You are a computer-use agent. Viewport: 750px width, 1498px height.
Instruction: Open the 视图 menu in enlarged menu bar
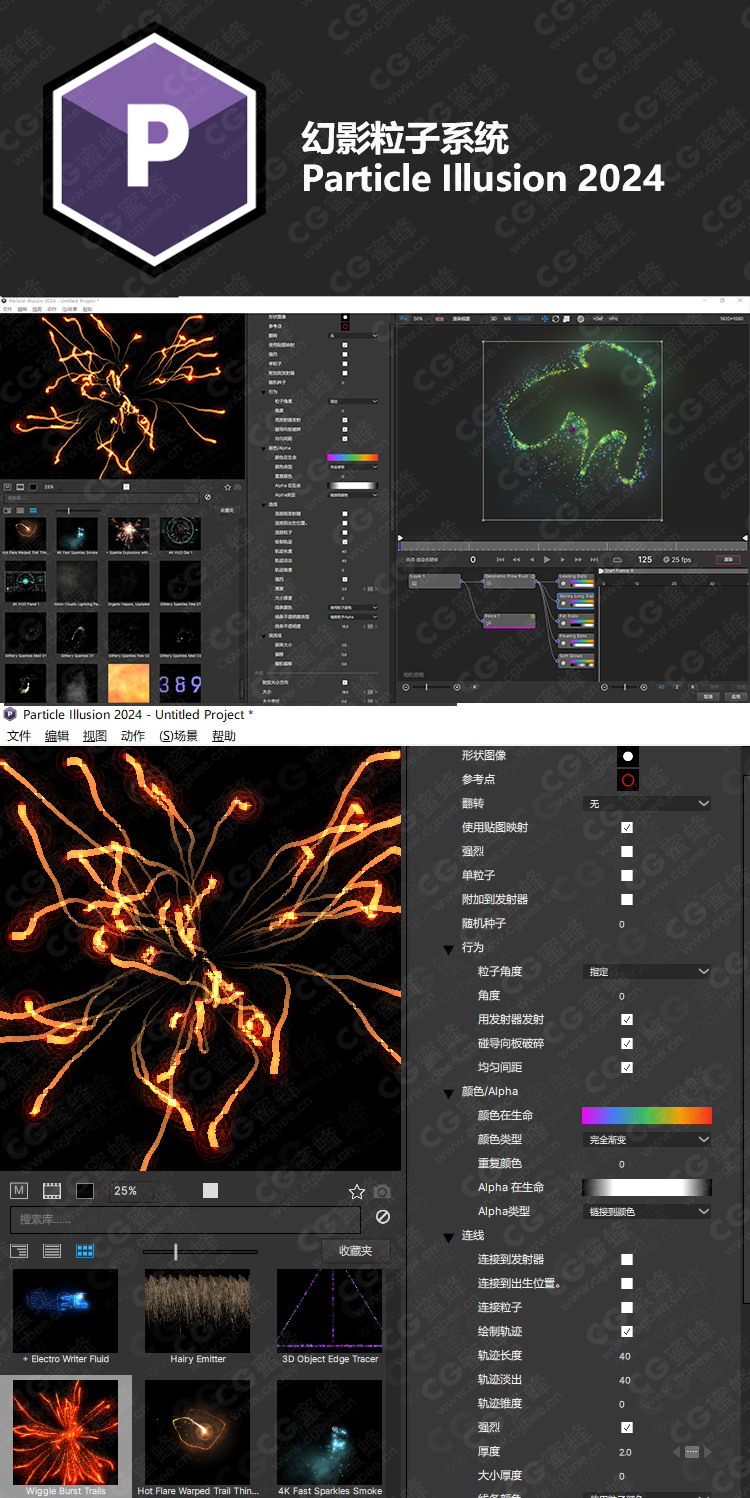point(95,736)
